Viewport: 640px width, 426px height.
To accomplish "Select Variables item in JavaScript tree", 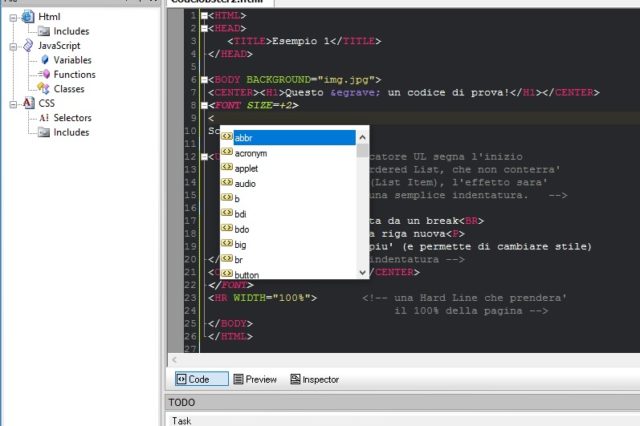I will [72, 60].
